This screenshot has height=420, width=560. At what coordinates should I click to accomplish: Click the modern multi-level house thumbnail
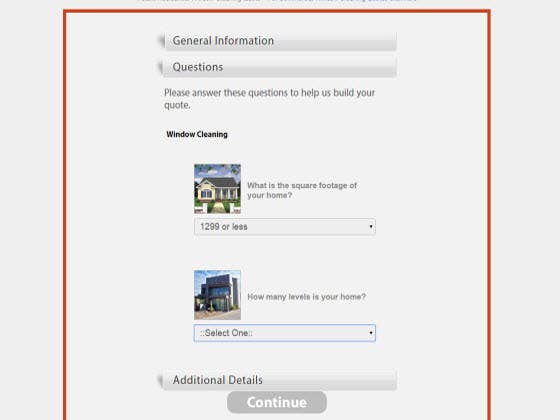pyautogui.click(x=217, y=295)
